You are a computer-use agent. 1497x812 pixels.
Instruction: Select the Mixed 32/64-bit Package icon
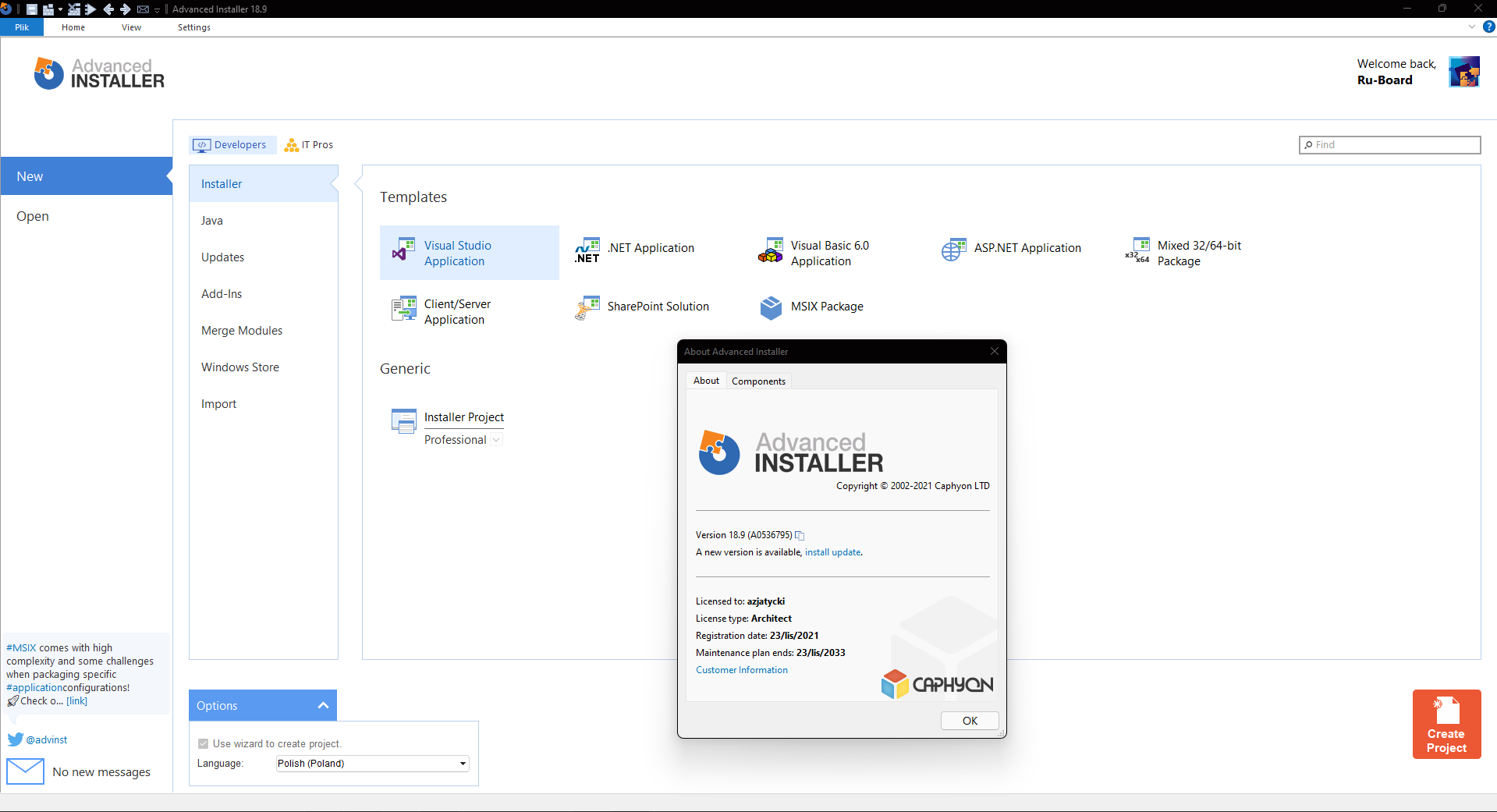click(1137, 250)
